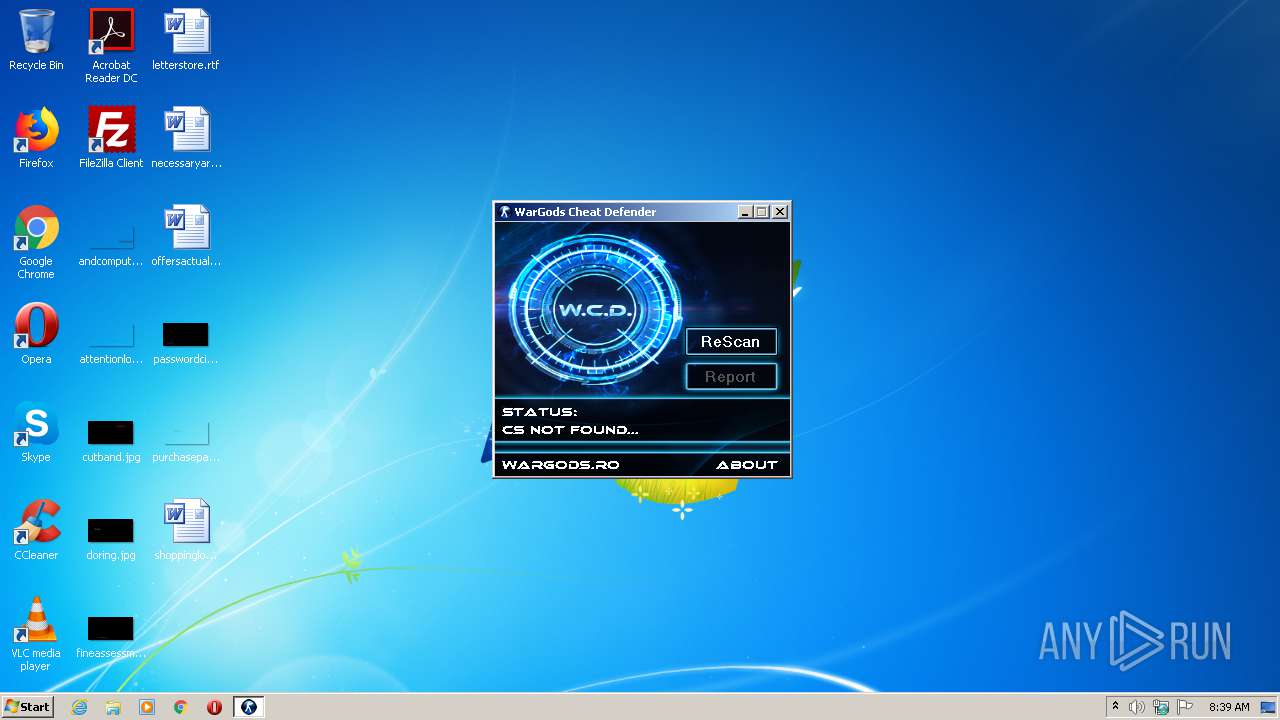Select the shoppinglo... document
Image resolution: width=1280 pixels, height=720 pixels.
tap(186, 530)
